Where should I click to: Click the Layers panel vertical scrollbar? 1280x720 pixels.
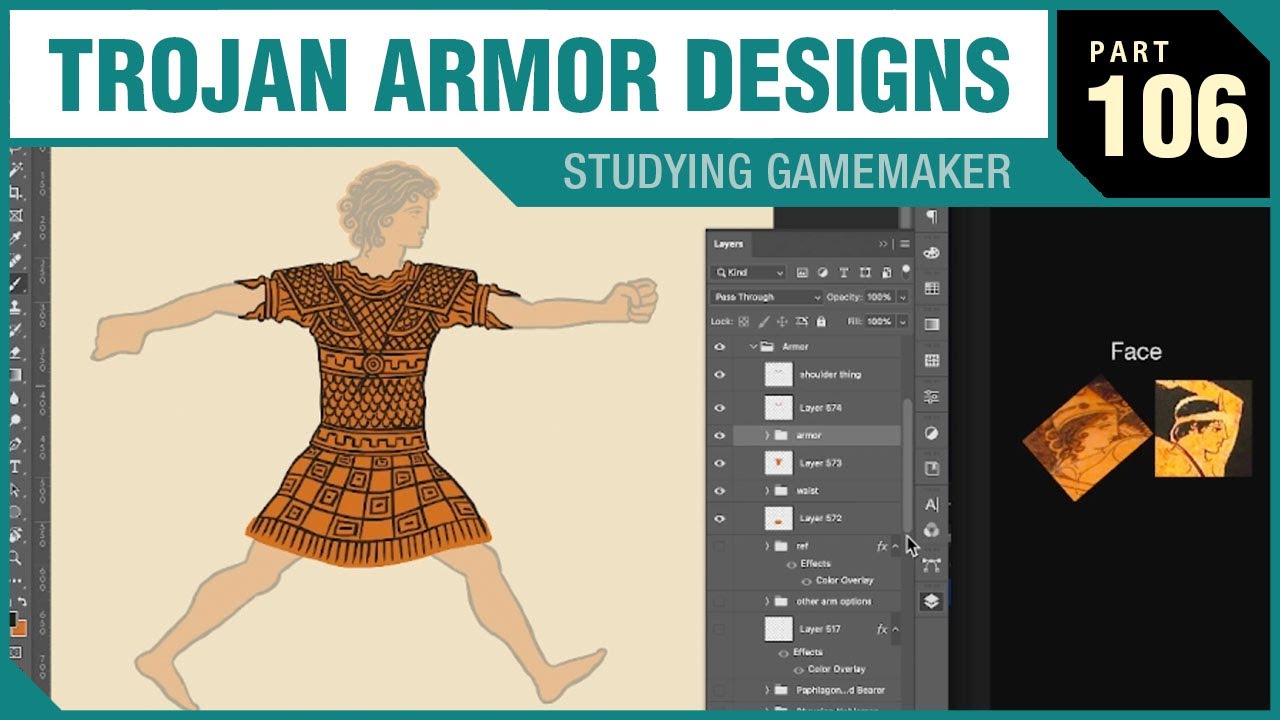(x=908, y=465)
